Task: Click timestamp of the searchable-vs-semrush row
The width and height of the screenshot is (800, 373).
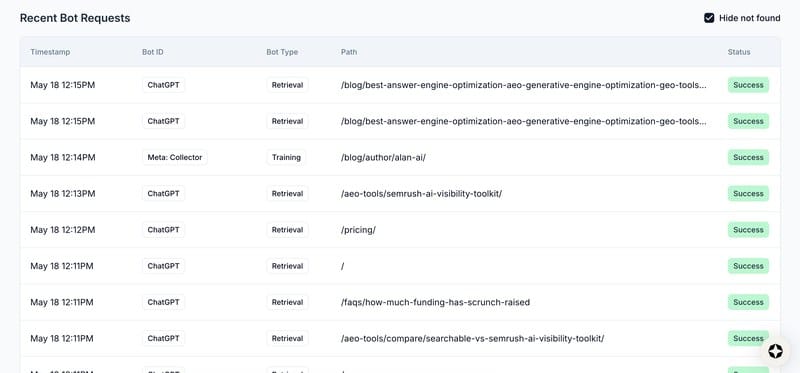Action: [62, 339]
